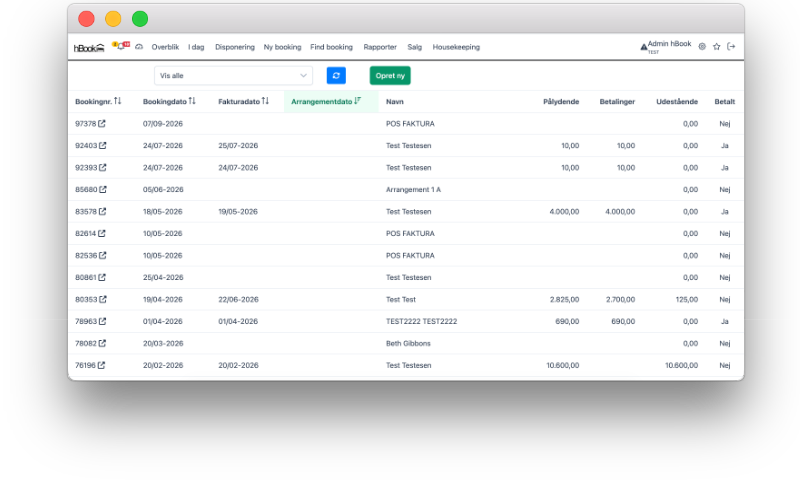
Task: Click the blue refresh button
Action: point(336,75)
